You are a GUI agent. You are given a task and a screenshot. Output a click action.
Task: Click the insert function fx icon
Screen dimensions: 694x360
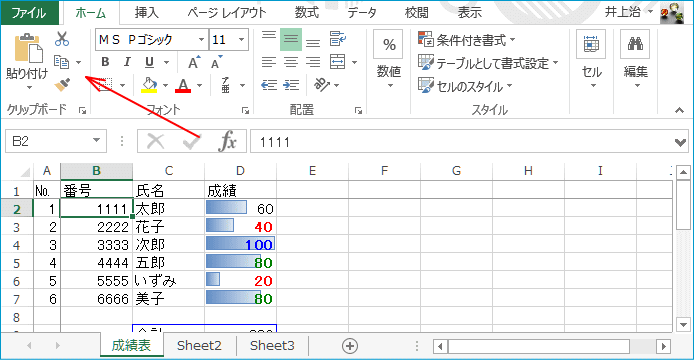227,141
